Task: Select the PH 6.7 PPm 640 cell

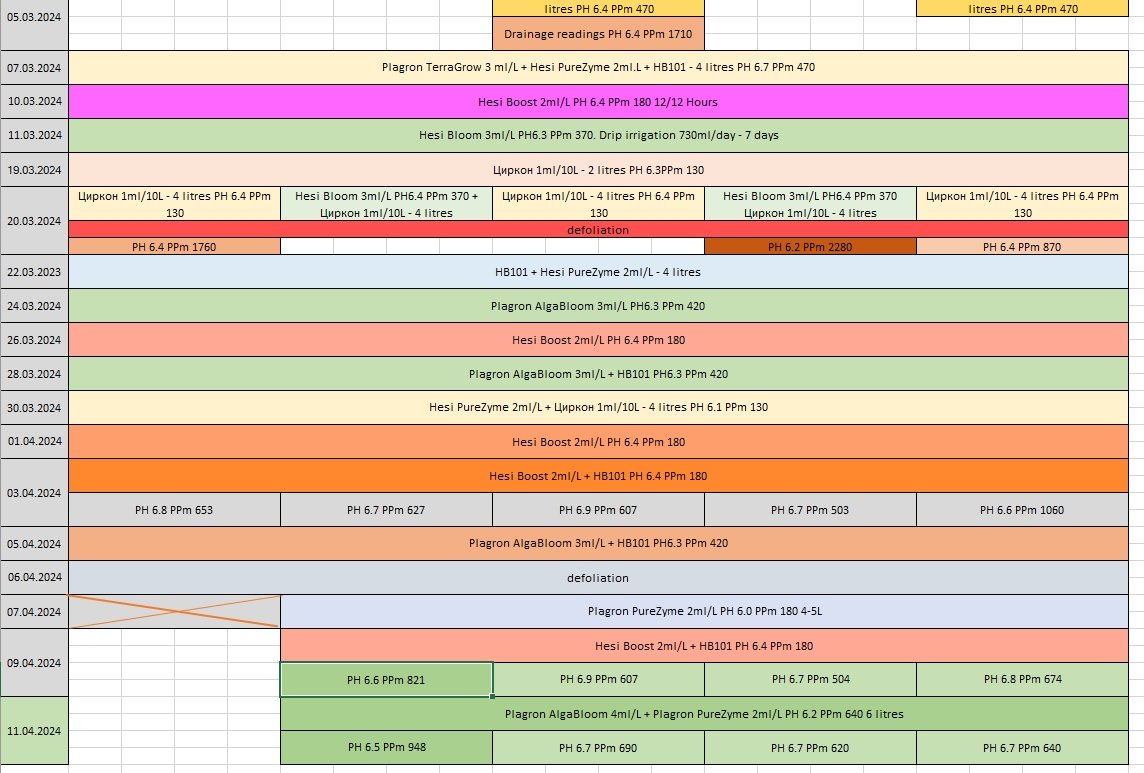Action: [1022, 747]
